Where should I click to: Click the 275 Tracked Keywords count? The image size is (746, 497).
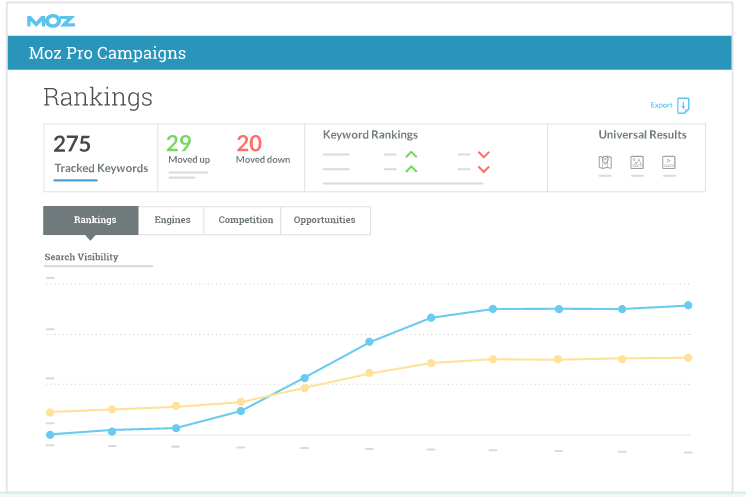[x=72, y=144]
